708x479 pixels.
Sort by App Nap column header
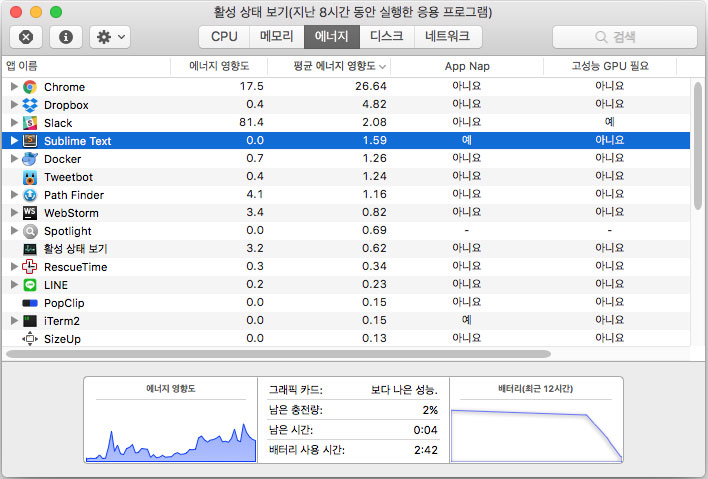pos(467,66)
